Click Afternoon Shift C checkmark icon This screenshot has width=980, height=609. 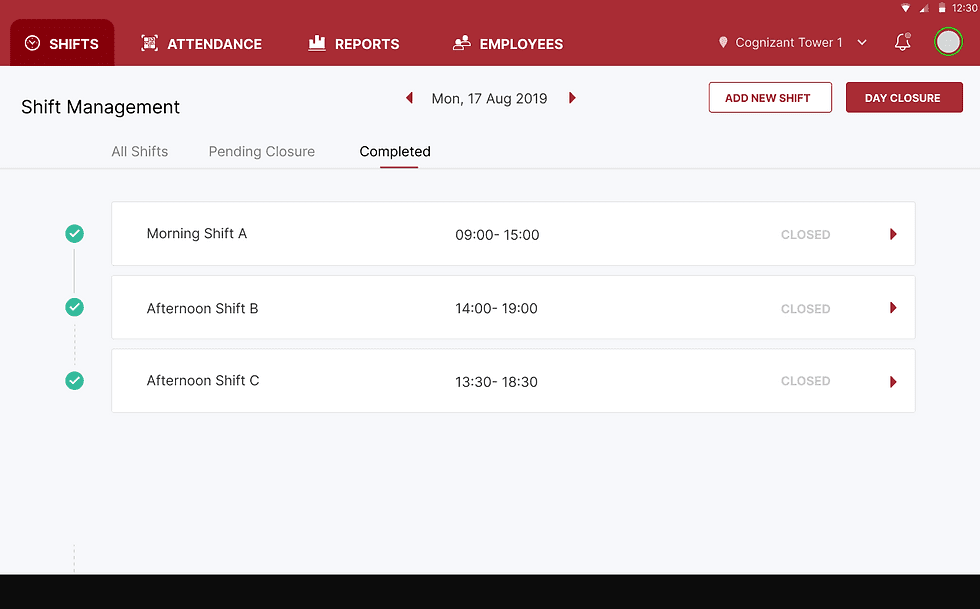74,381
